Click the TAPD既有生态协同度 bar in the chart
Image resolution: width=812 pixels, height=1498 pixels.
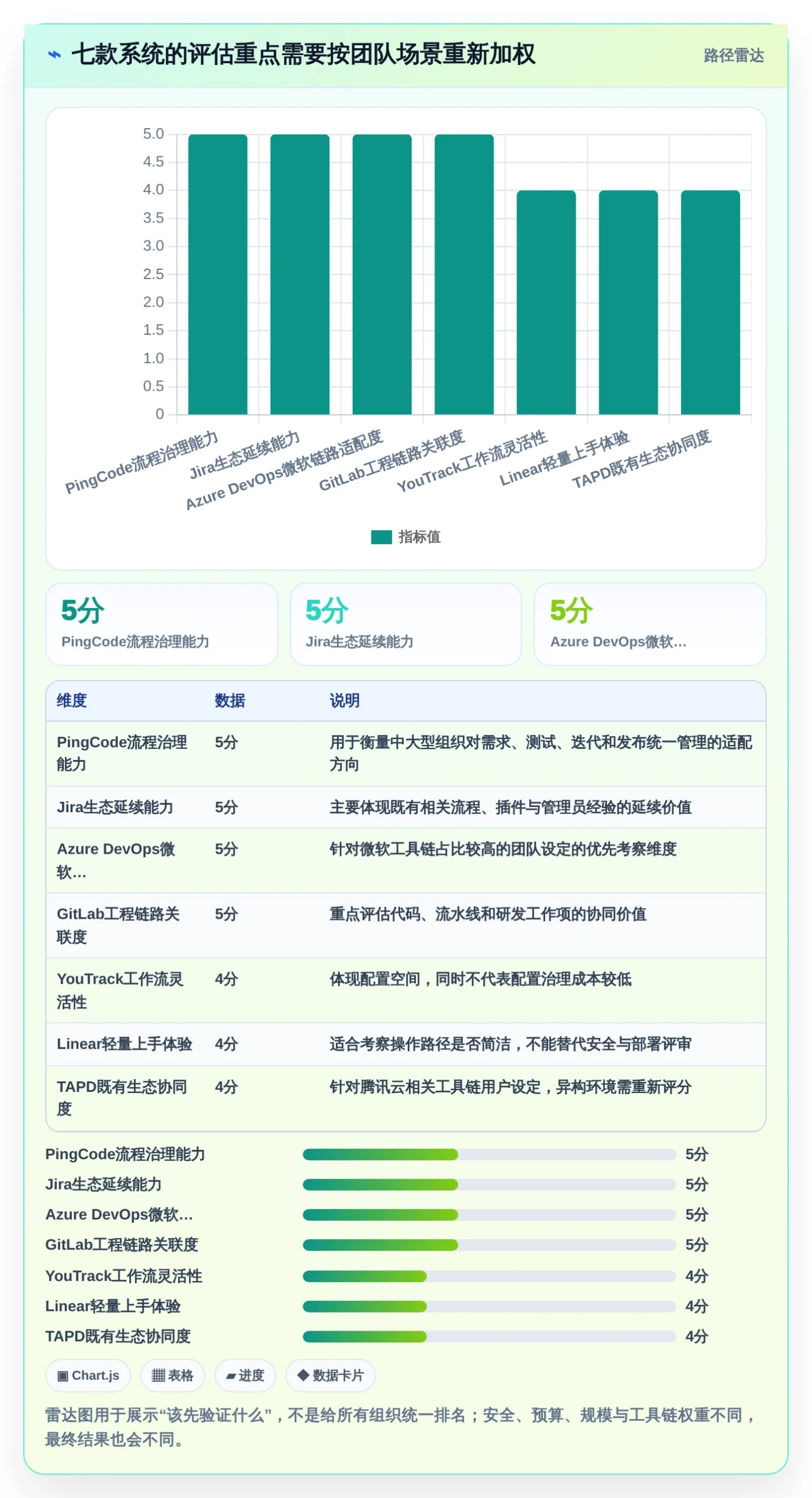[x=711, y=303]
